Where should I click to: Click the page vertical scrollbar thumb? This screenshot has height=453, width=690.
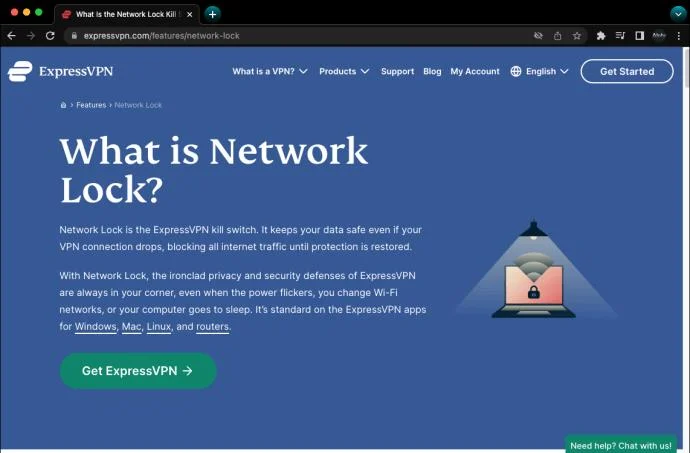pos(686,67)
